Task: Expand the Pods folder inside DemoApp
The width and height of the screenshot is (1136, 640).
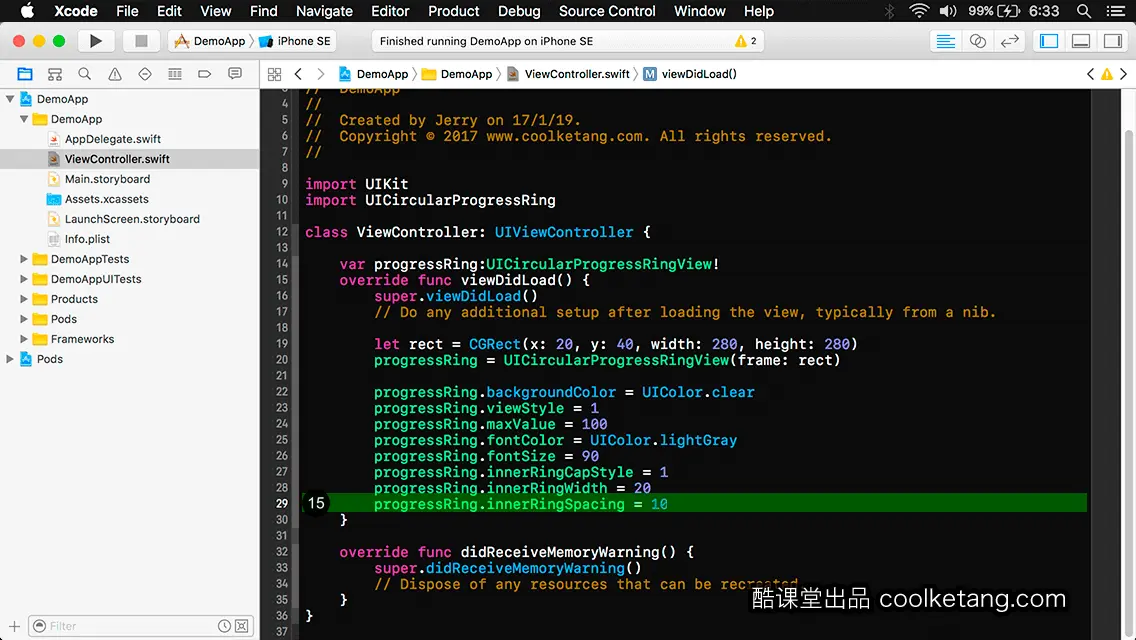Action: 24,319
